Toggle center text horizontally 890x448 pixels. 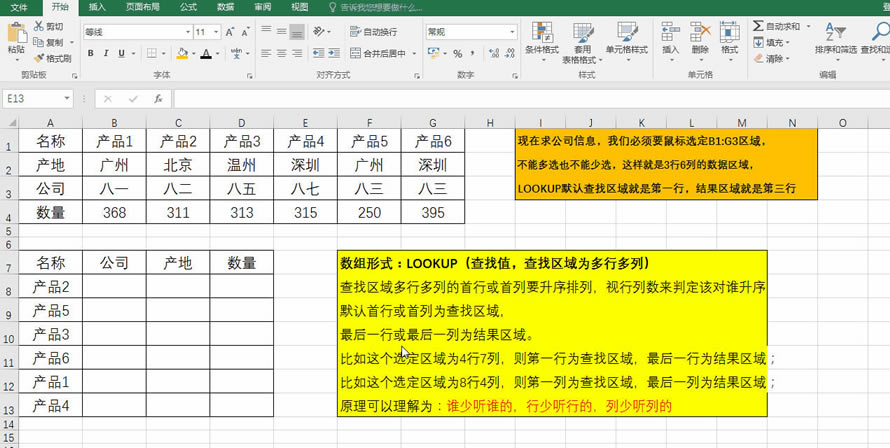pyautogui.click(x=282, y=53)
